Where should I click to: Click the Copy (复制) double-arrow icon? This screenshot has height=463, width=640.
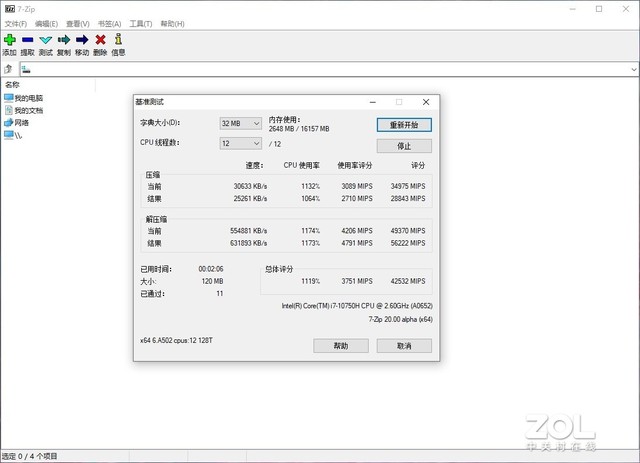tap(64, 40)
